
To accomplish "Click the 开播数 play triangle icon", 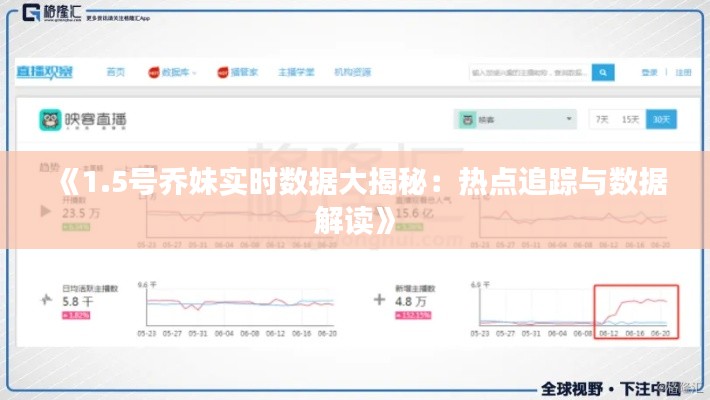I will tap(46, 211).
